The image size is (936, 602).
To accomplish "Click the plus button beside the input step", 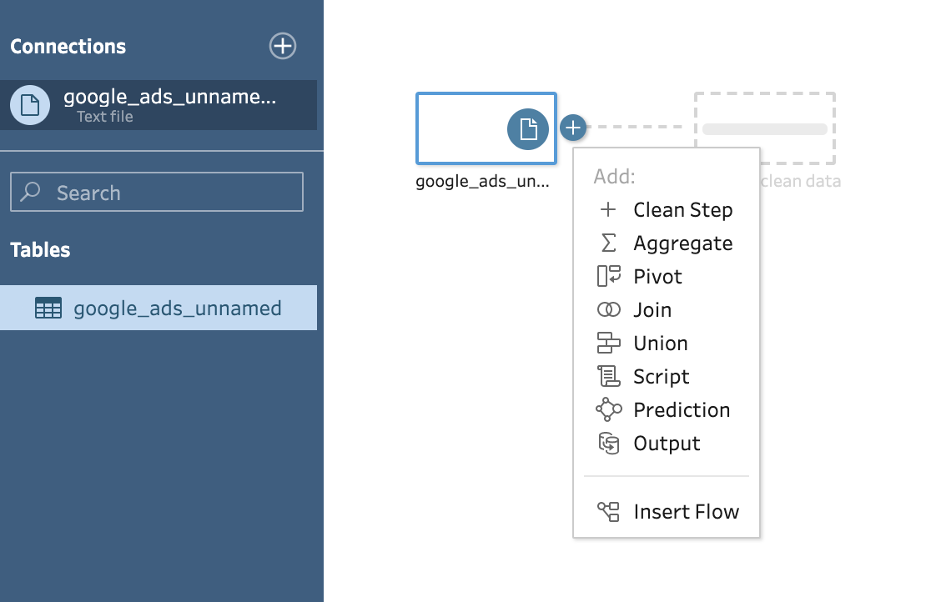I will (572, 128).
